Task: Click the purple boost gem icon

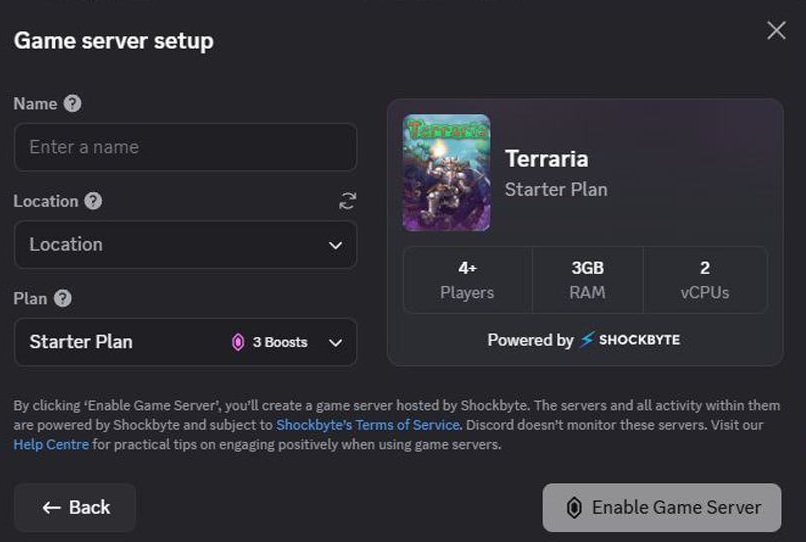Action: [238, 342]
